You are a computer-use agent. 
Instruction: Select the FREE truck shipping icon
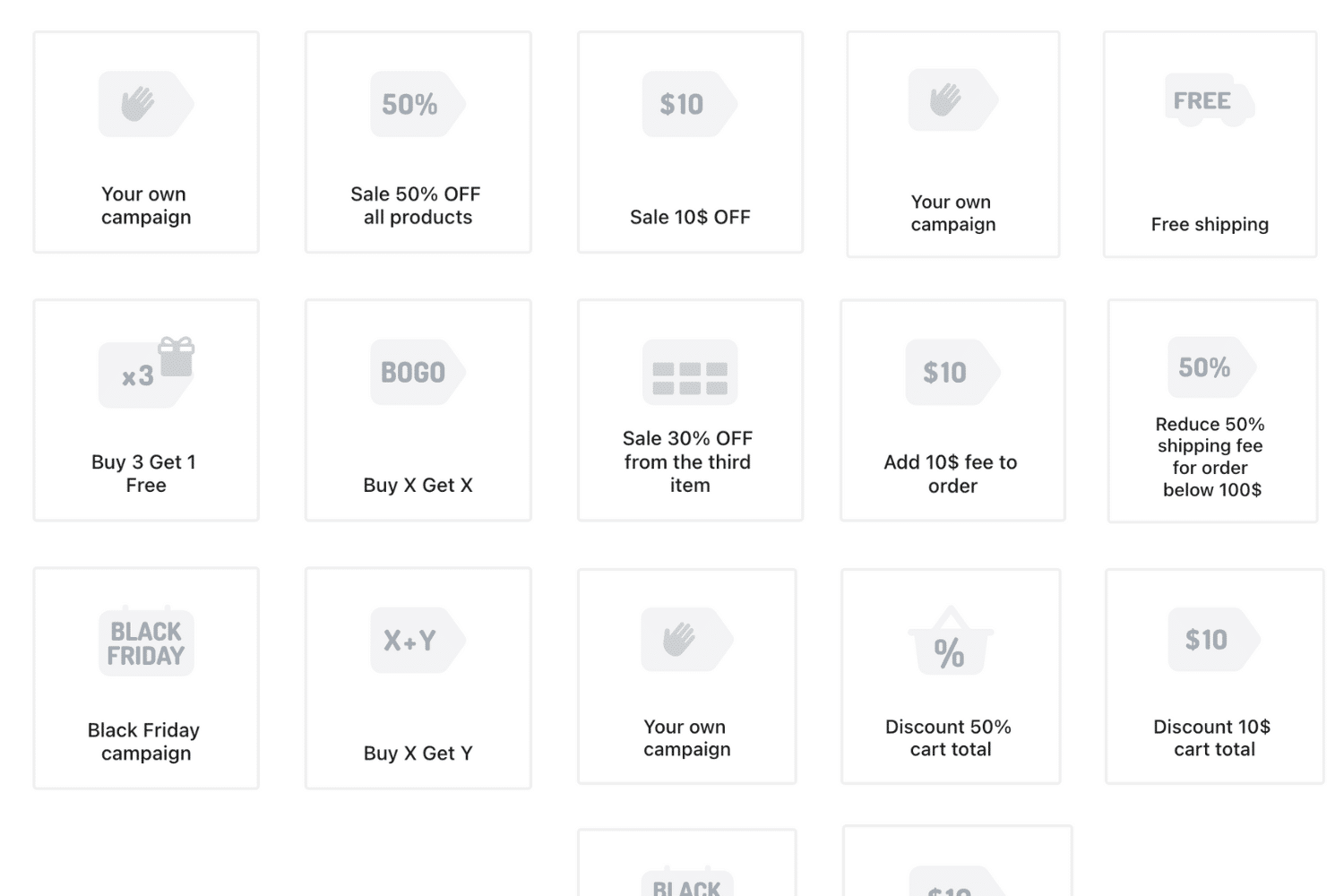point(1209,101)
